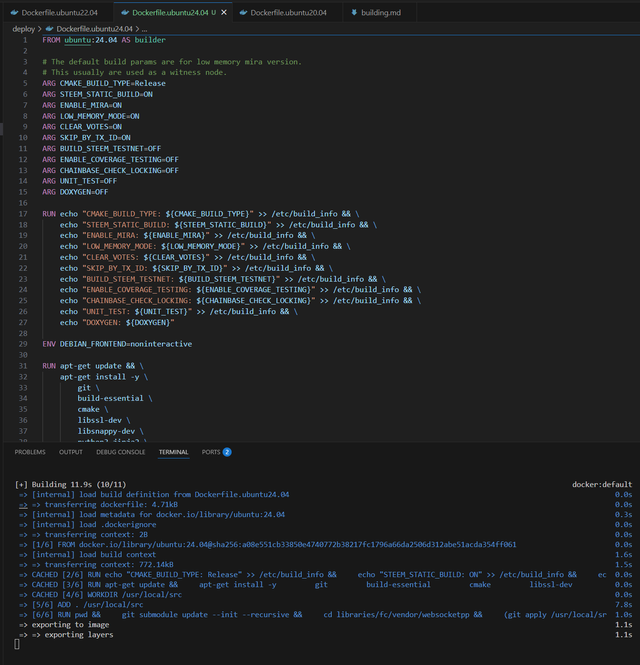The height and width of the screenshot is (665, 640).
Task: Open the PORTS panel tab
Action: pyautogui.click(x=211, y=452)
